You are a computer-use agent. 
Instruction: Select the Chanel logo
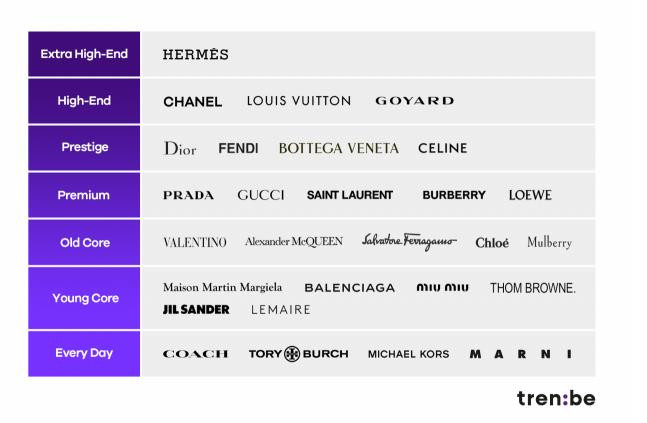click(x=193, y=101)
